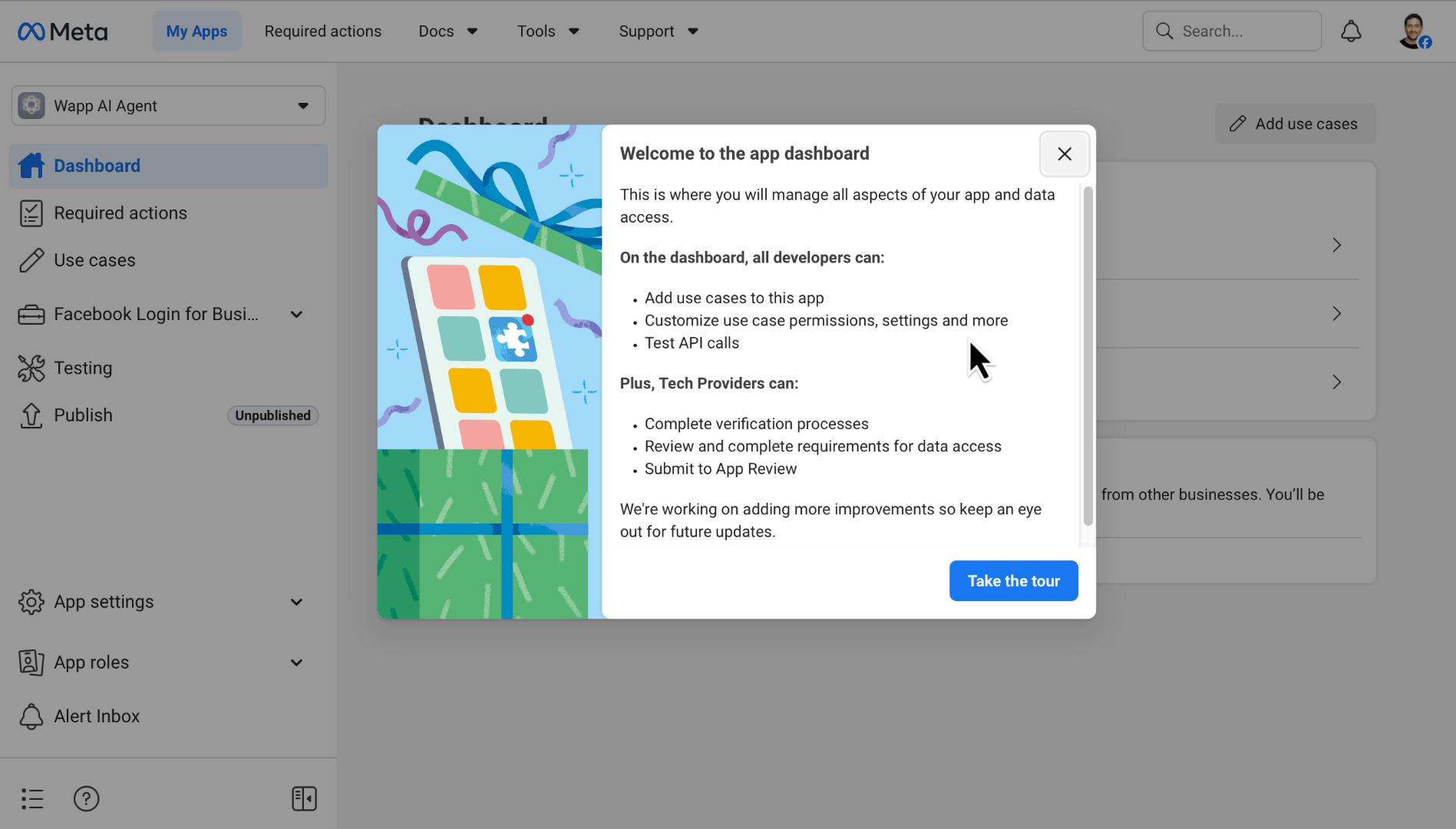Open the Wapp AI Agent app selector

click(168, 106)
